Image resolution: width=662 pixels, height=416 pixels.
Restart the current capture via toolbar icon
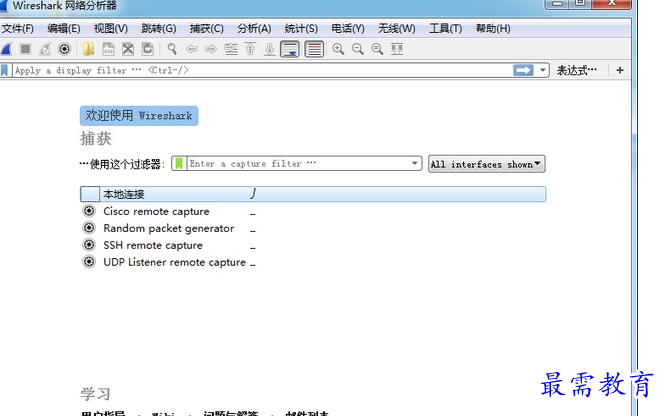[x=45, y=49]
